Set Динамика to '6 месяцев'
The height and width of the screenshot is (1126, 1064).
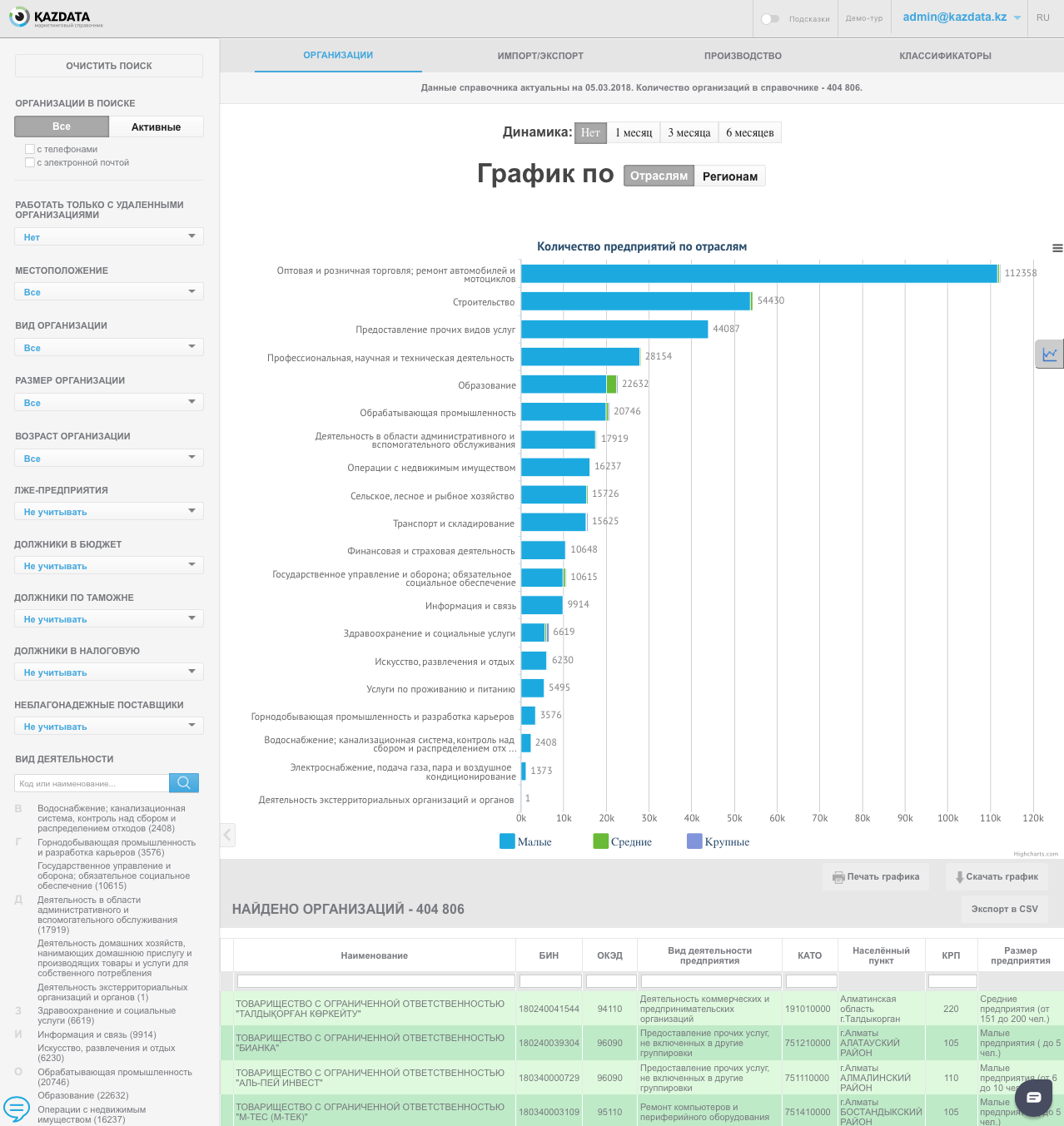(x=750, y=132)
